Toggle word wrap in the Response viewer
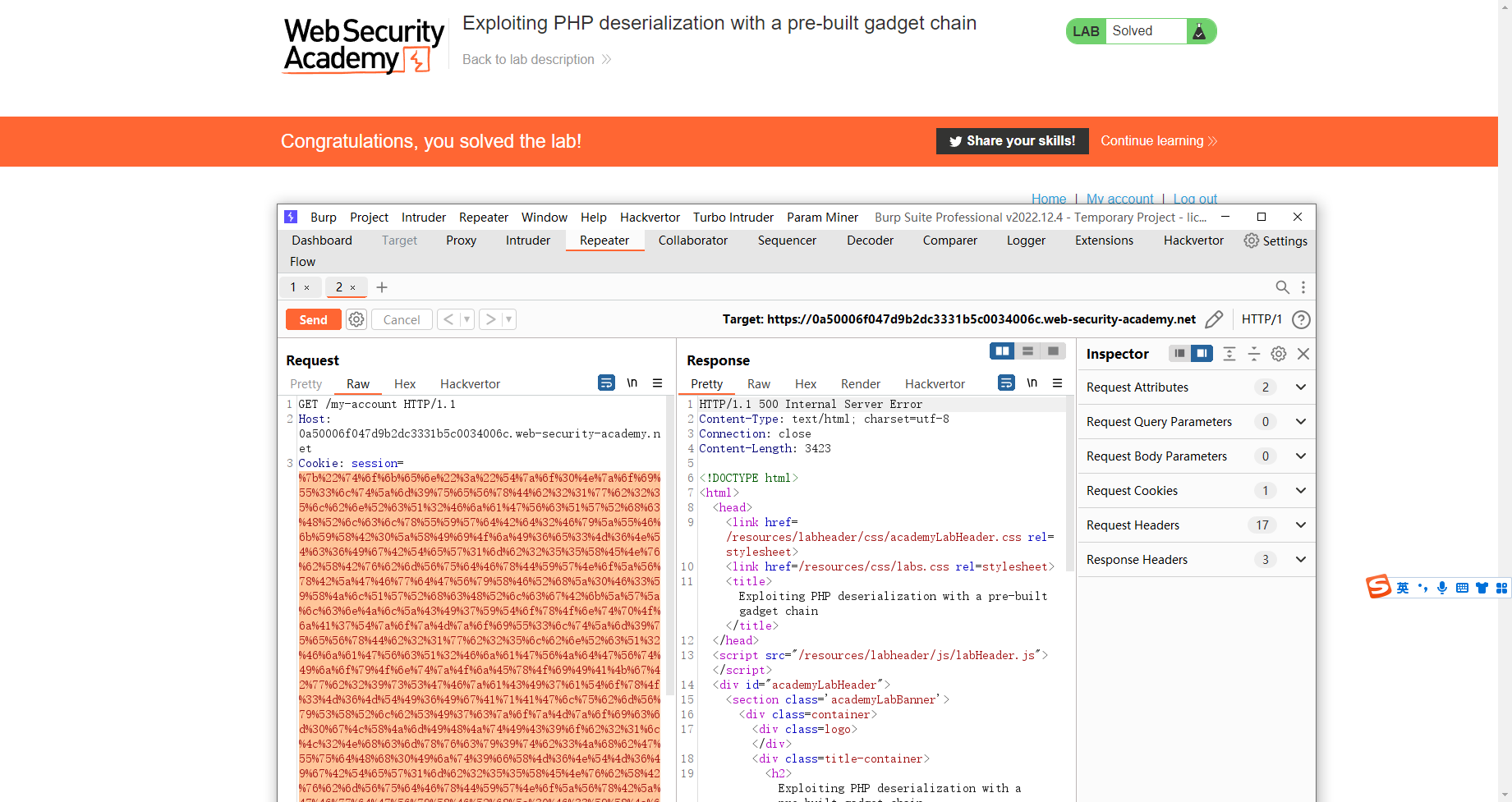The image size is (1512, 802). (1006, 383)
